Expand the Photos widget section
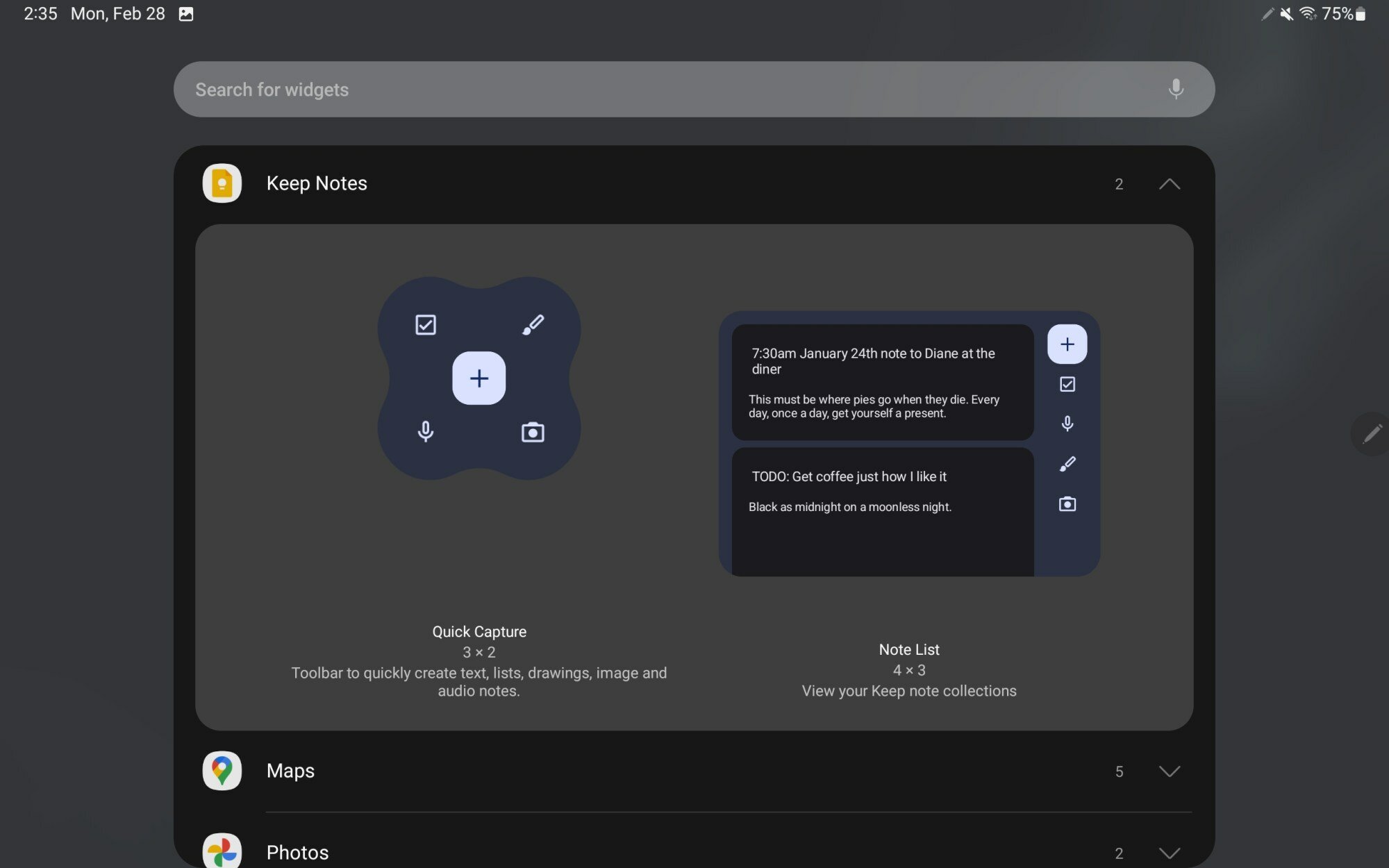The image size is (1389, 868). (x=1169, y=853)
